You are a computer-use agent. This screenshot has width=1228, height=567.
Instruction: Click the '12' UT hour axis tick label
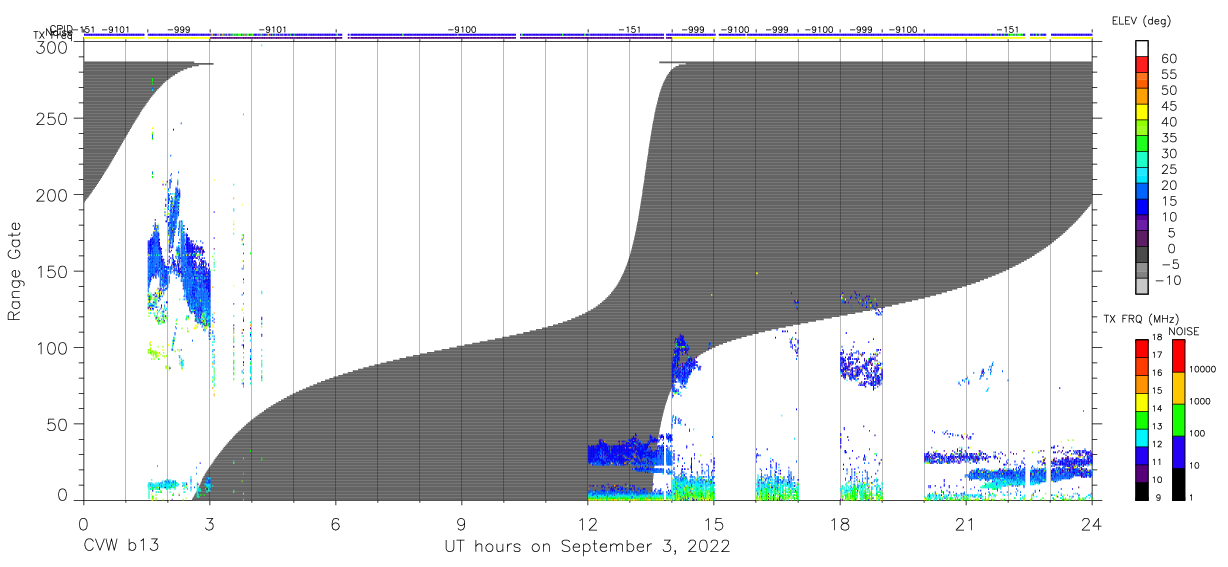click(x=587, y=523)
